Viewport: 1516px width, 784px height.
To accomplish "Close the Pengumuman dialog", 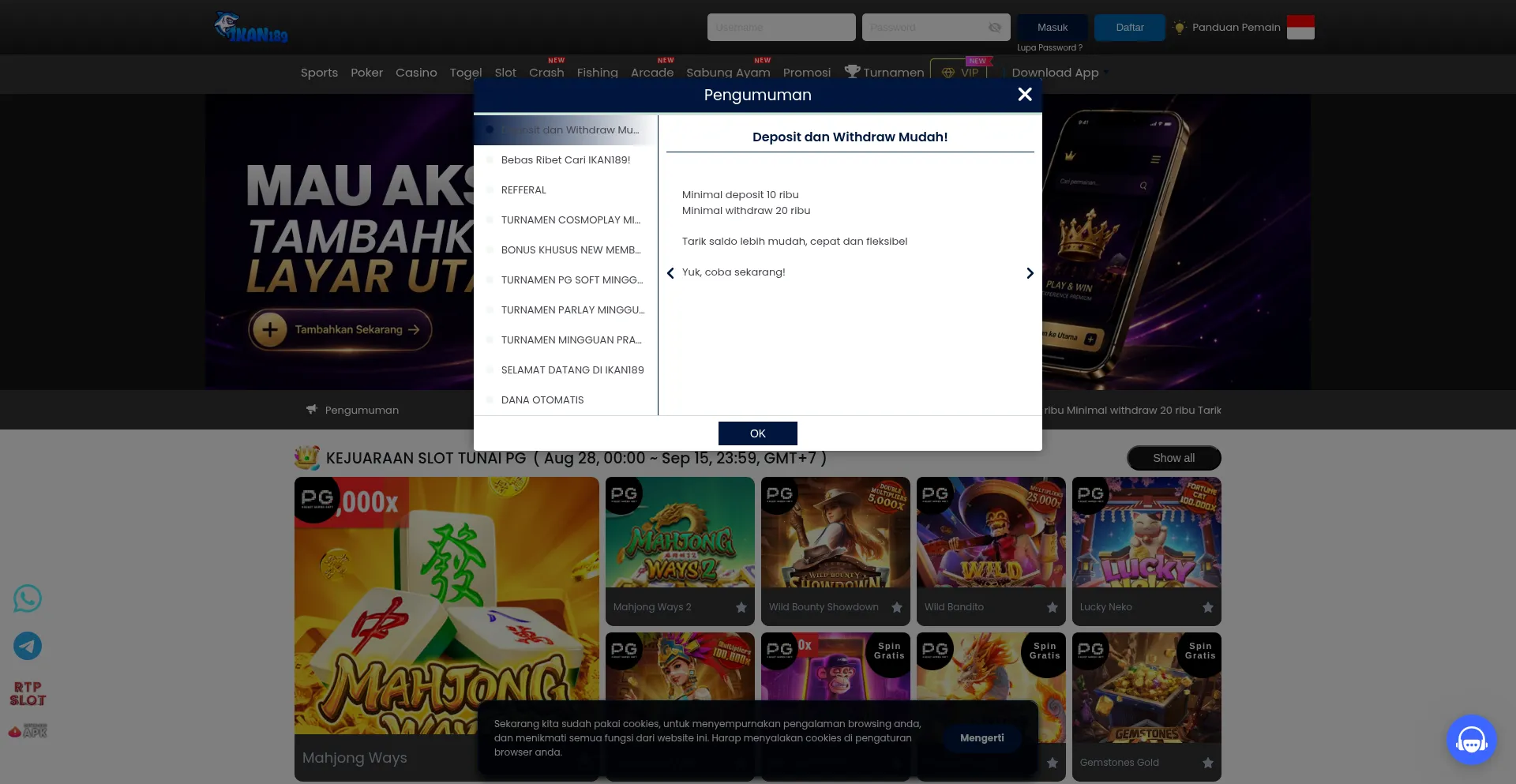I will [x=1025, y=95].
